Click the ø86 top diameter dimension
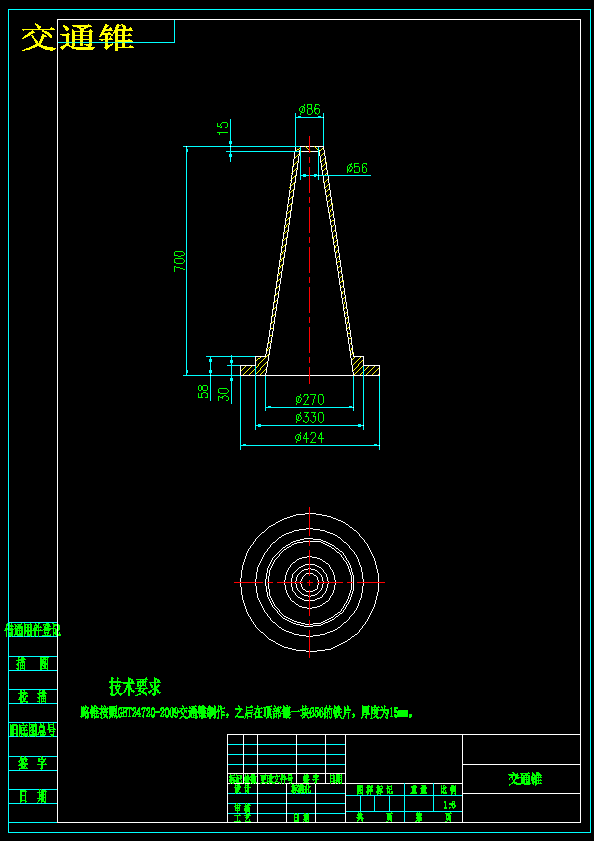This screenshot has height=841, width=594. 310,110
